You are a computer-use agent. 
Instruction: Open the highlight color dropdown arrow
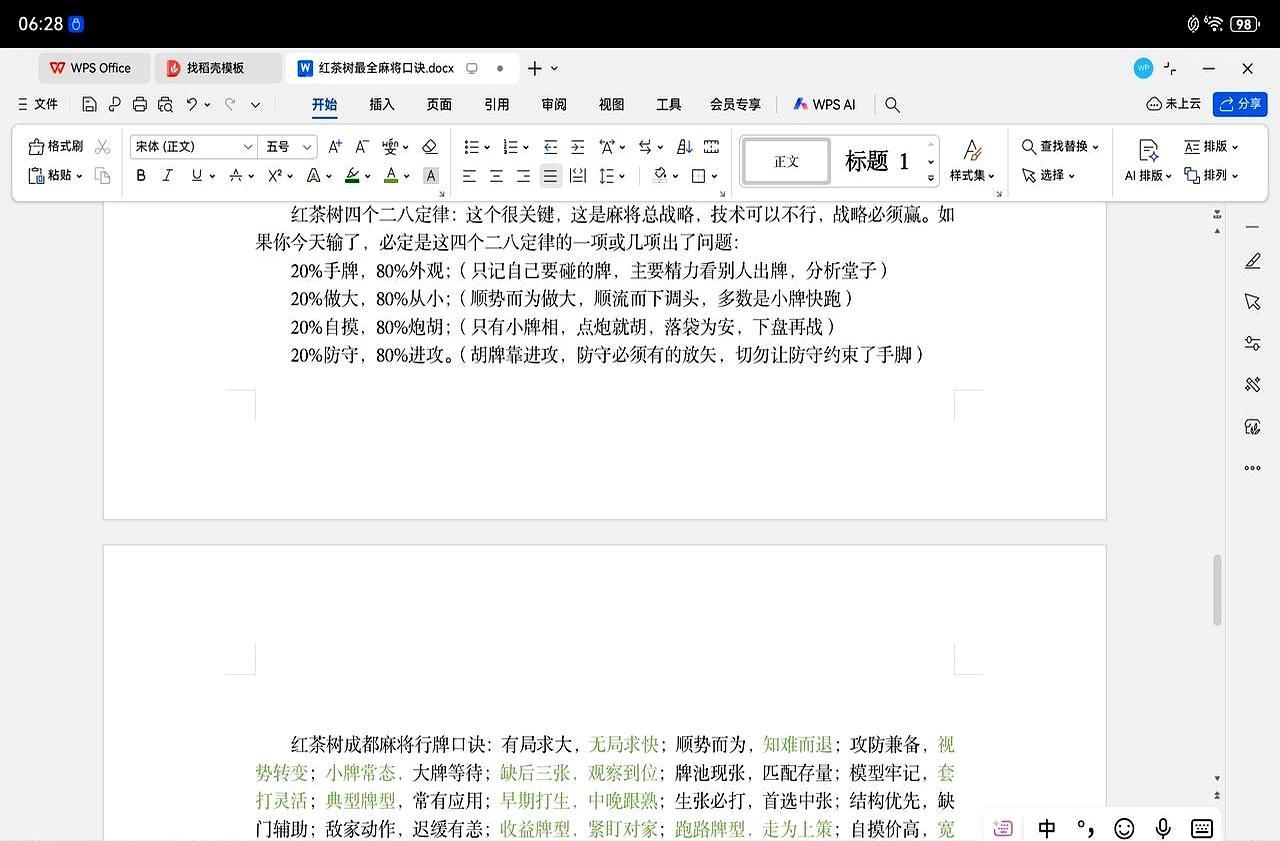(x=368, y=175)
